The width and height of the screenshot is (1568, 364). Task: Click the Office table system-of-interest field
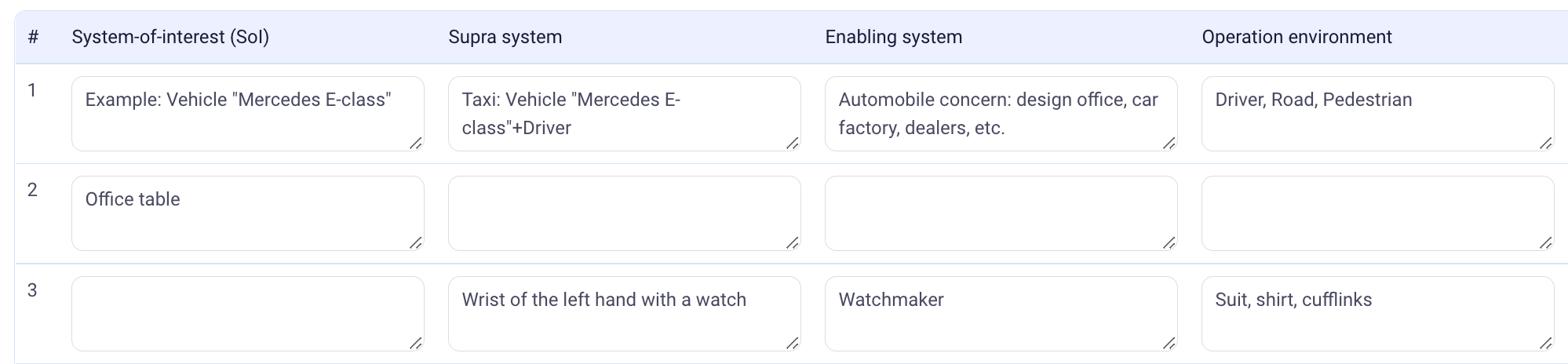click(247, 213)
